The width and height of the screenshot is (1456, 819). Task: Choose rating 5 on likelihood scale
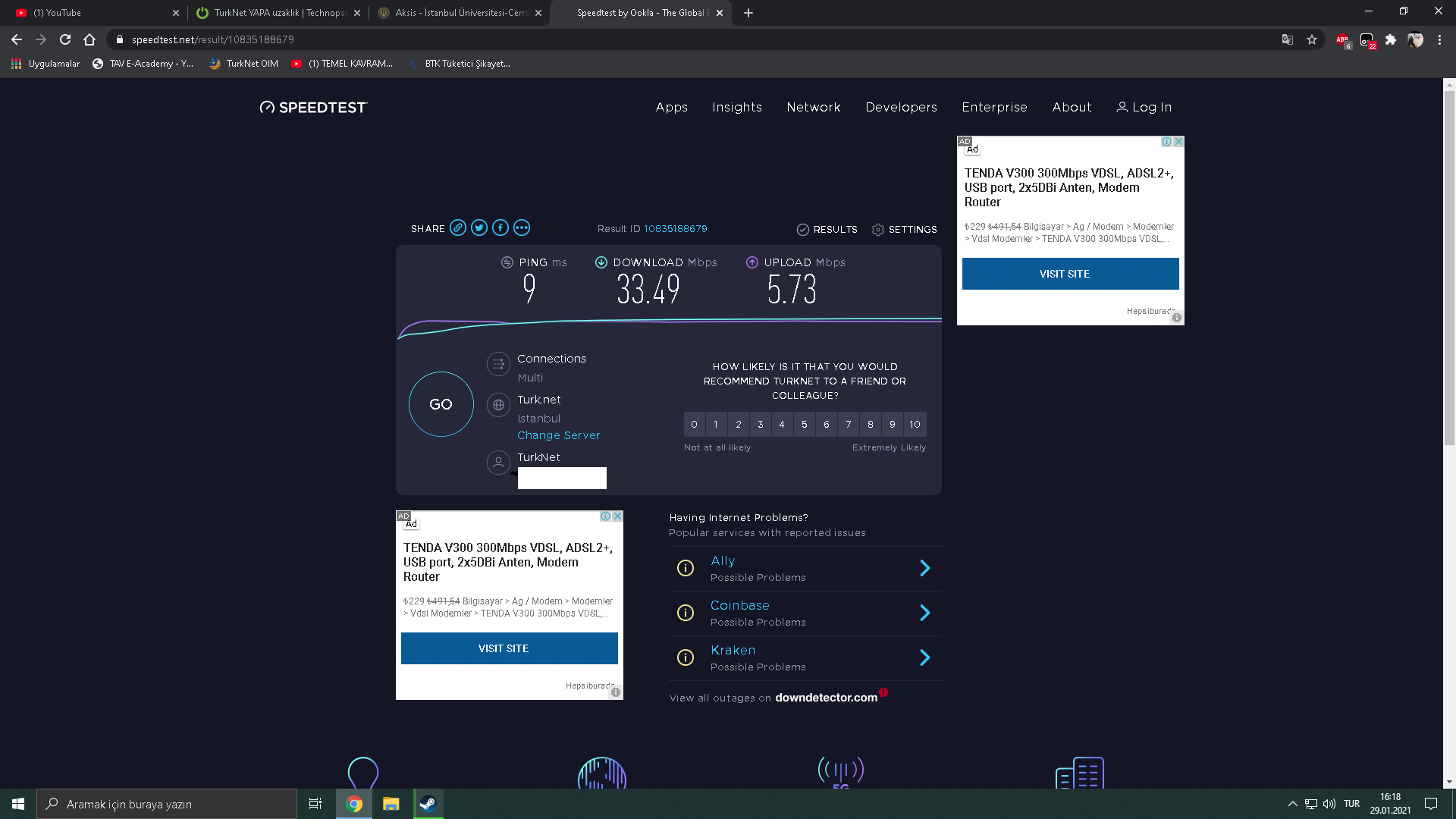tap(804, 424)
